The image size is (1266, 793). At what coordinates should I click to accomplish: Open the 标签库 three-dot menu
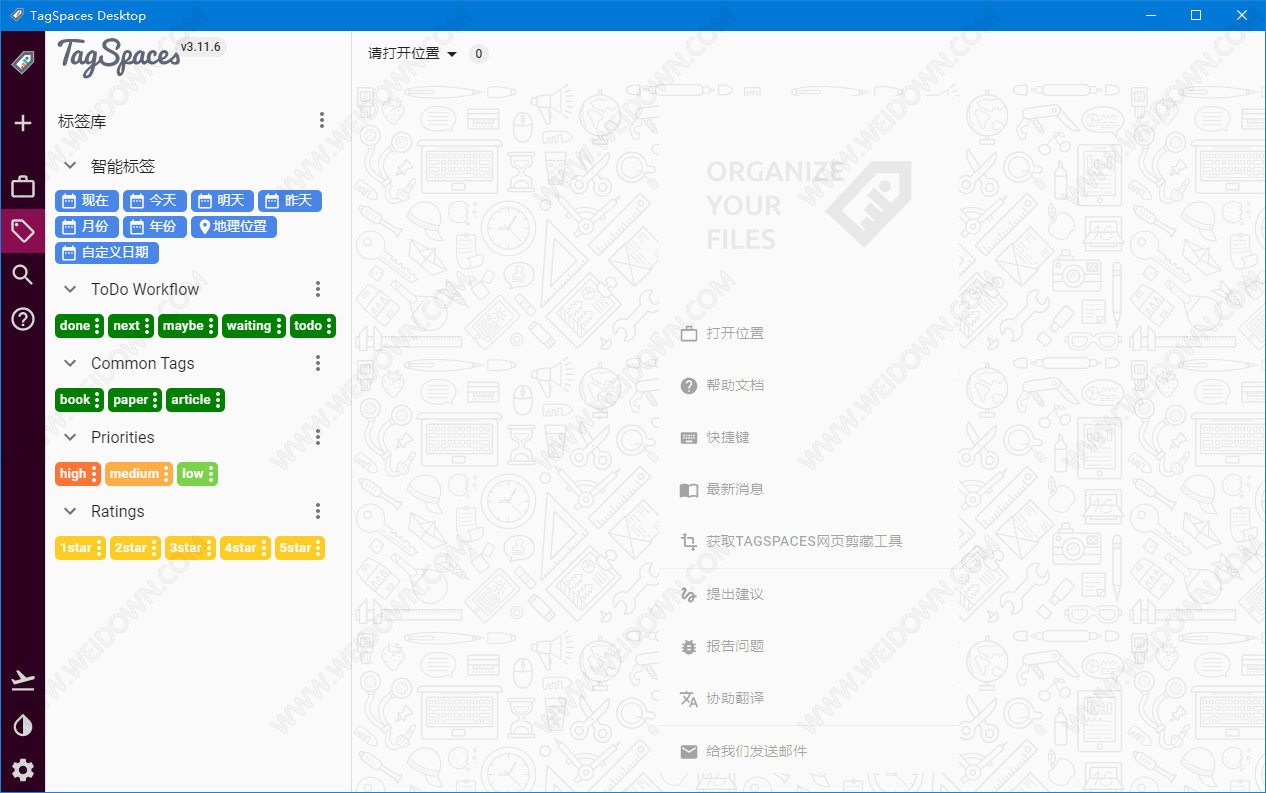click(x=321, y=121)
